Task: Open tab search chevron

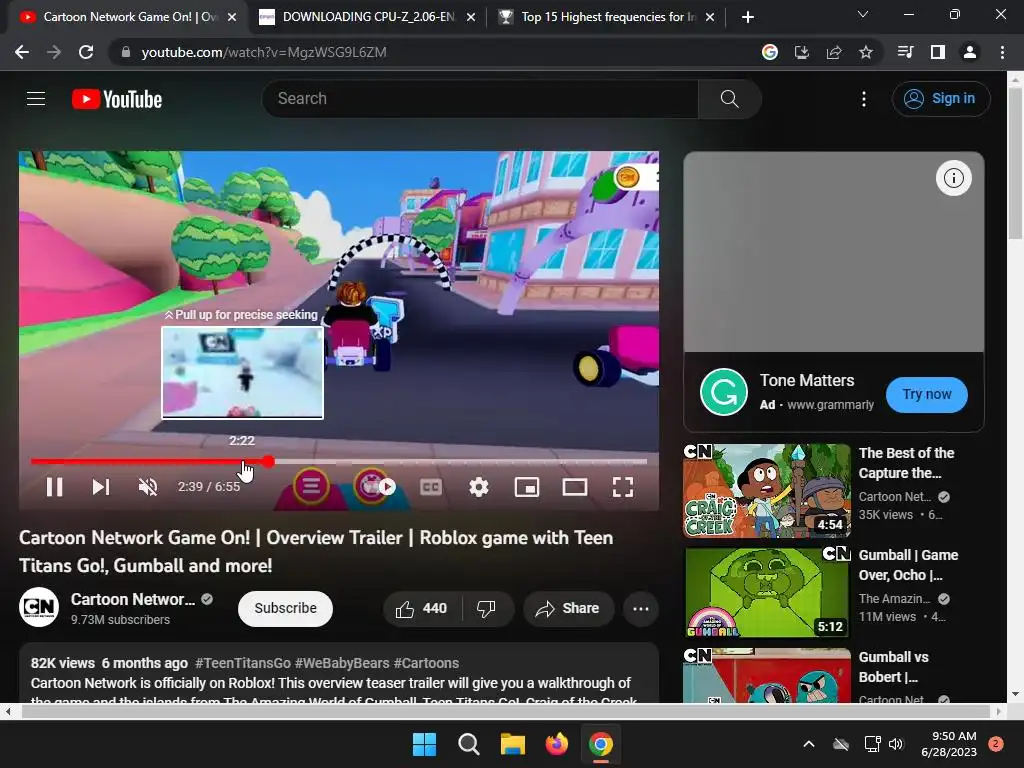Action: (x=863, y=14)
